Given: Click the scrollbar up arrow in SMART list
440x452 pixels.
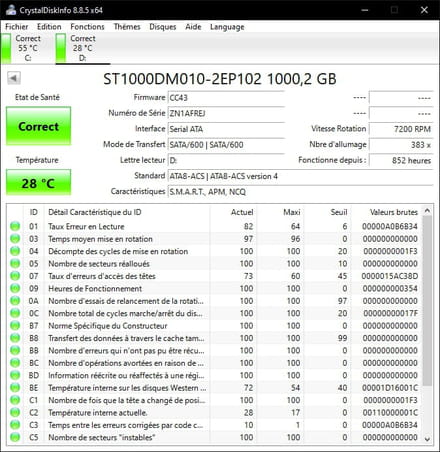Looking at the screenshot, I should (427, 211).
